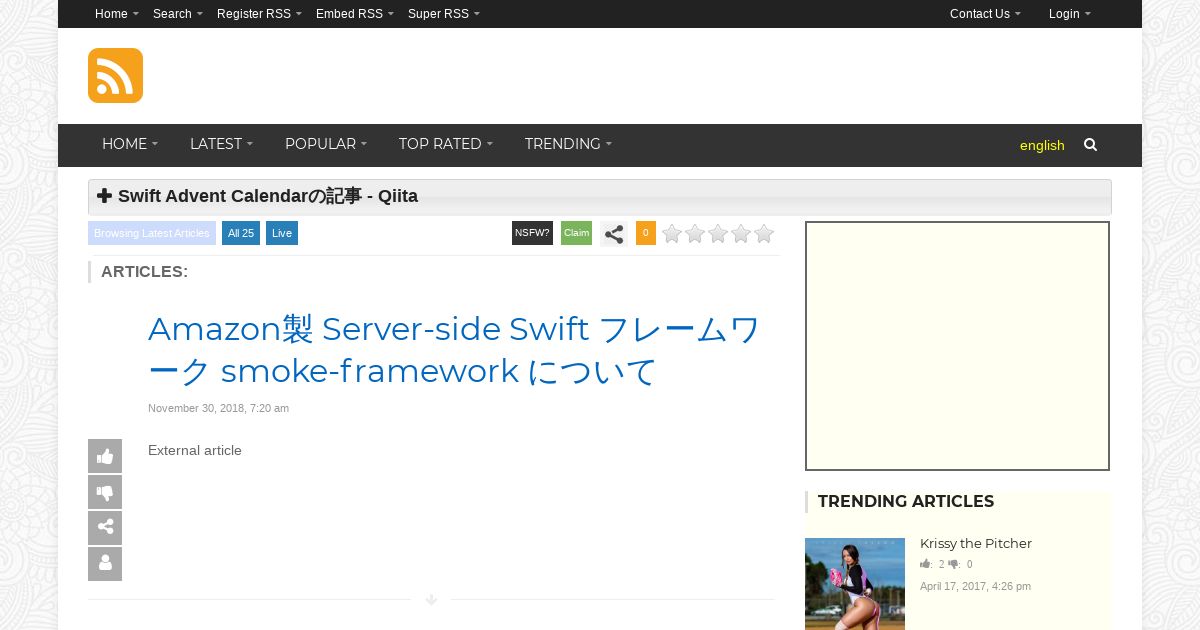Screen dimensions: 1200x630
Task: Click the green Claim button
Action: click(x=576, y=233)
